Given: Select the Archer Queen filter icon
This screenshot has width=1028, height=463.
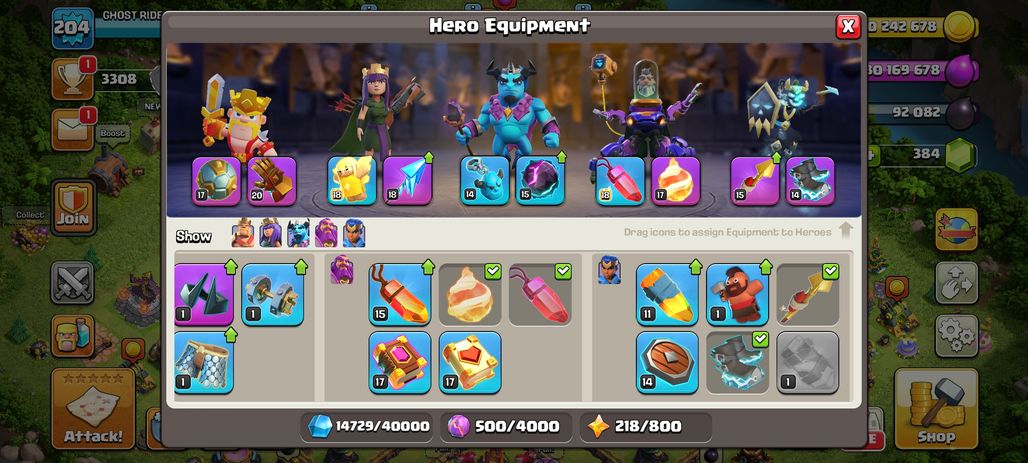Looking at the screenshot, I should [x=271, y=233].
